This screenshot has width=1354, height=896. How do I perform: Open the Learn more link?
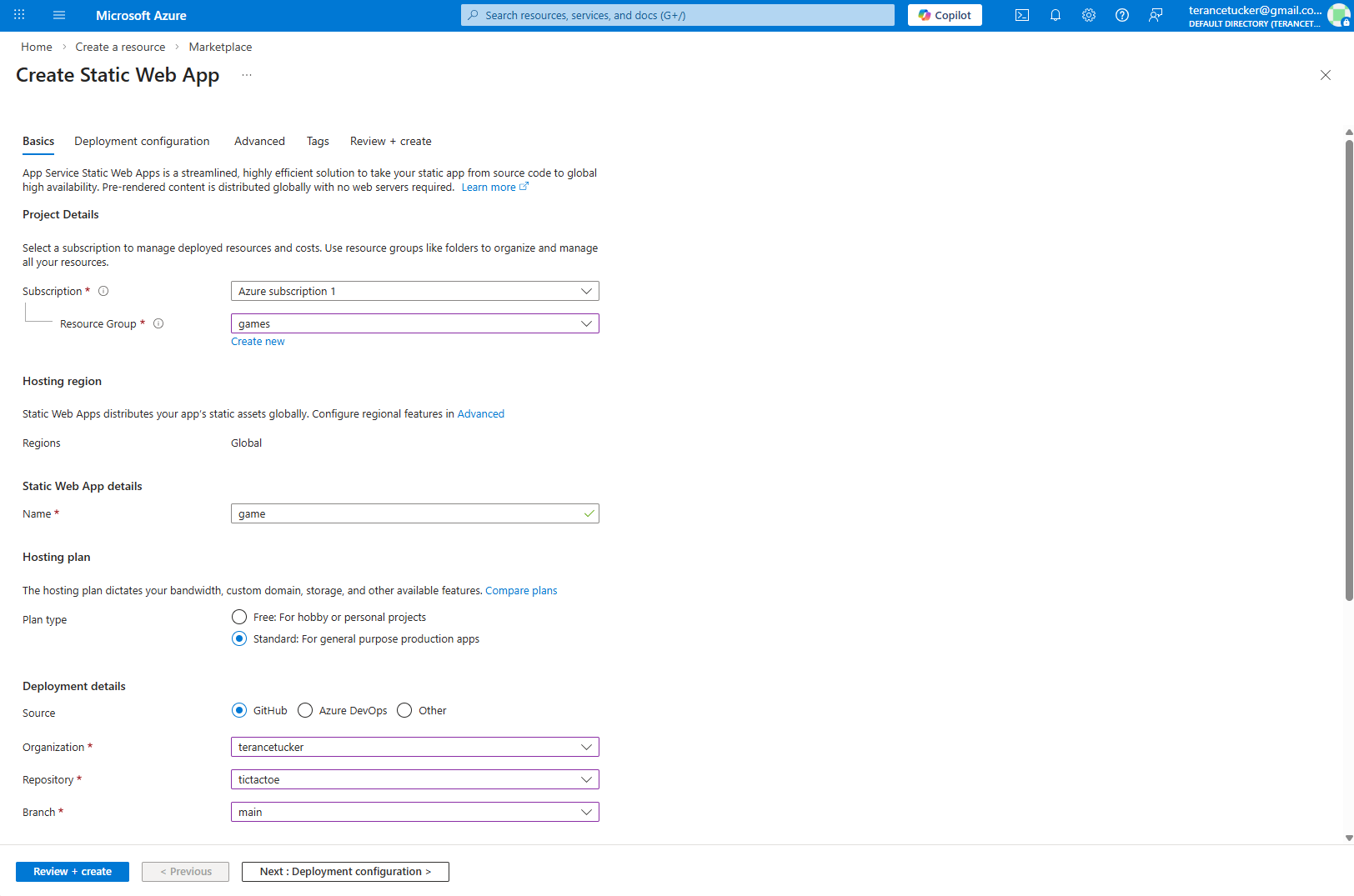click(494, 188)
